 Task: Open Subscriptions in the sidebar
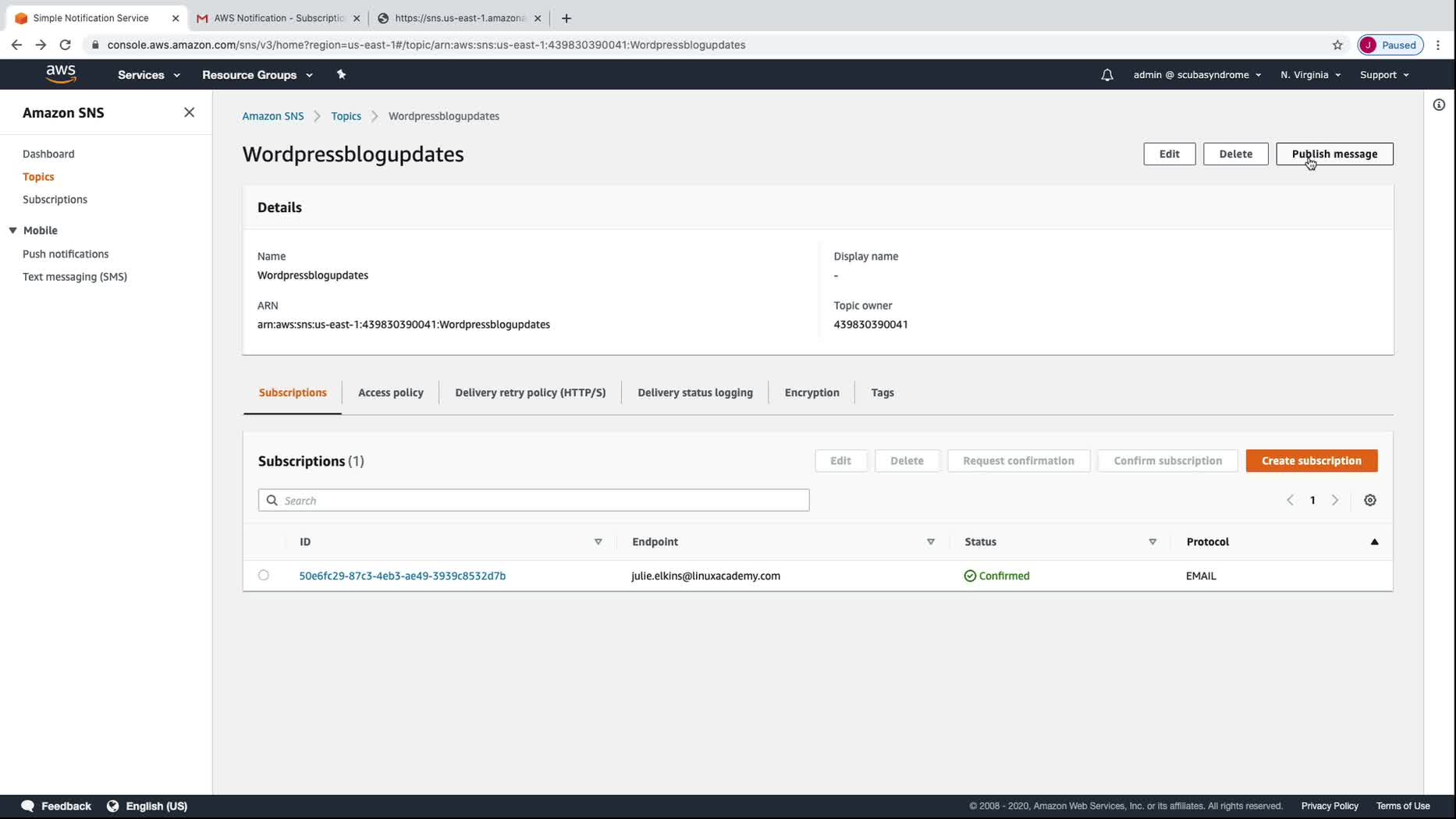click(x=55, y=199)
